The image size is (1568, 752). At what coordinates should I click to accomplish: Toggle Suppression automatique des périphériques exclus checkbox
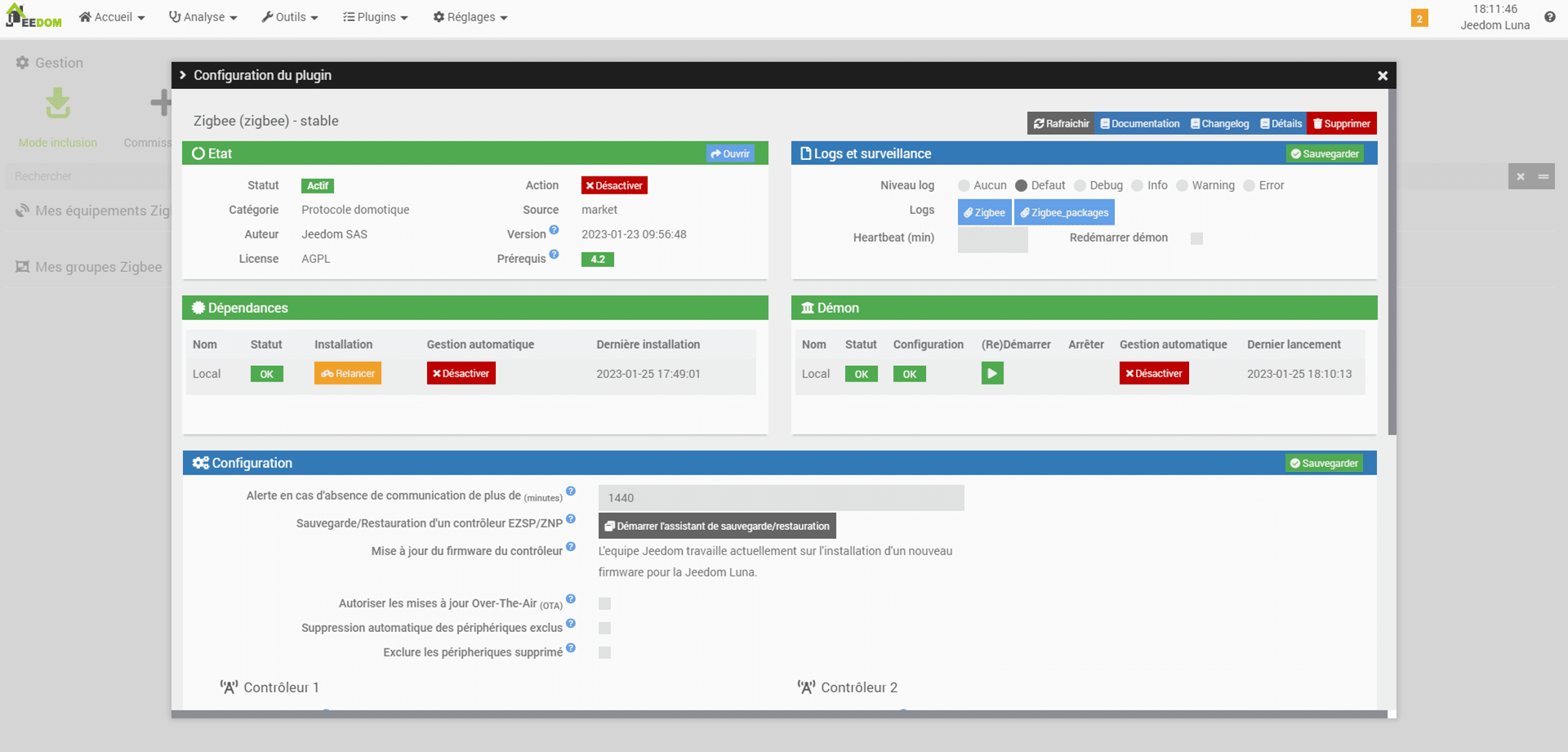point(604,628)
